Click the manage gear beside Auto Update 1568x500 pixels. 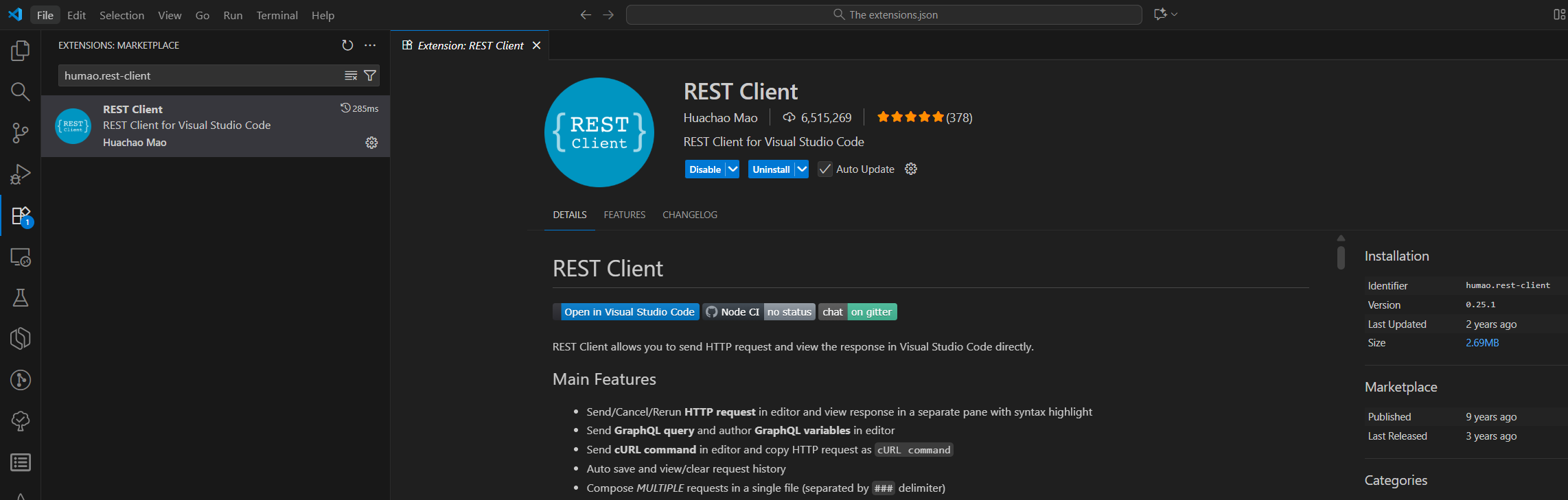pyautogui.click(x=911, y=169)
